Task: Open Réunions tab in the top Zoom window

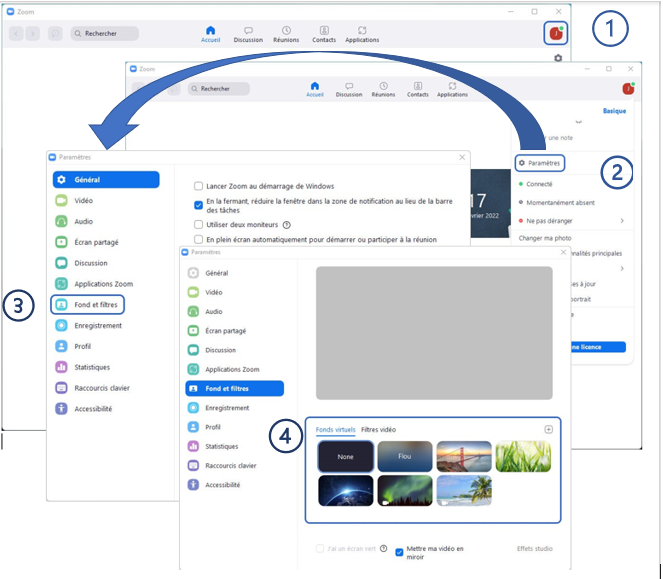Action: coord(286,34)
